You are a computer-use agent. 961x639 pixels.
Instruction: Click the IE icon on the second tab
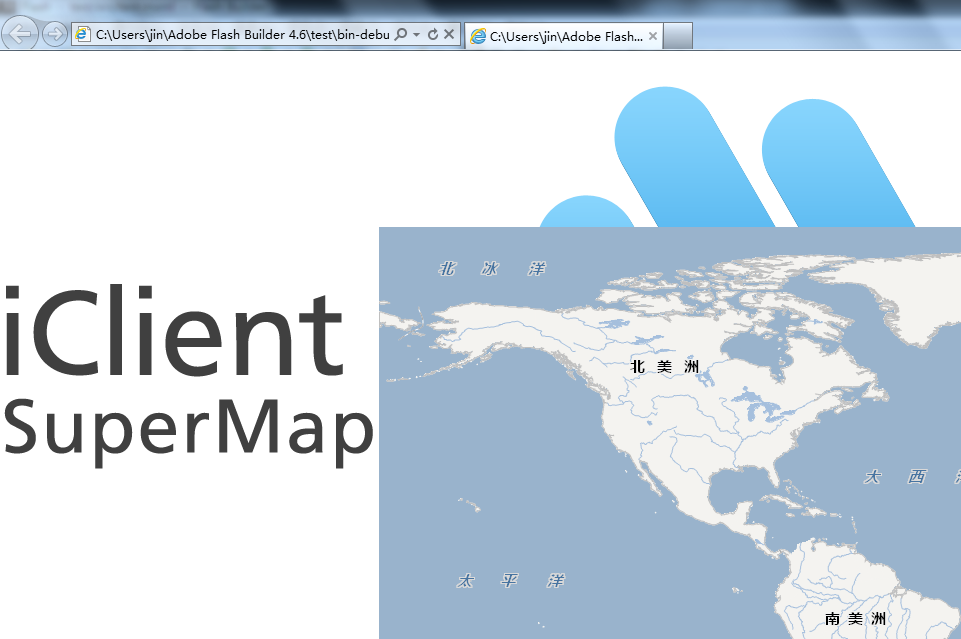pos(478,37)
